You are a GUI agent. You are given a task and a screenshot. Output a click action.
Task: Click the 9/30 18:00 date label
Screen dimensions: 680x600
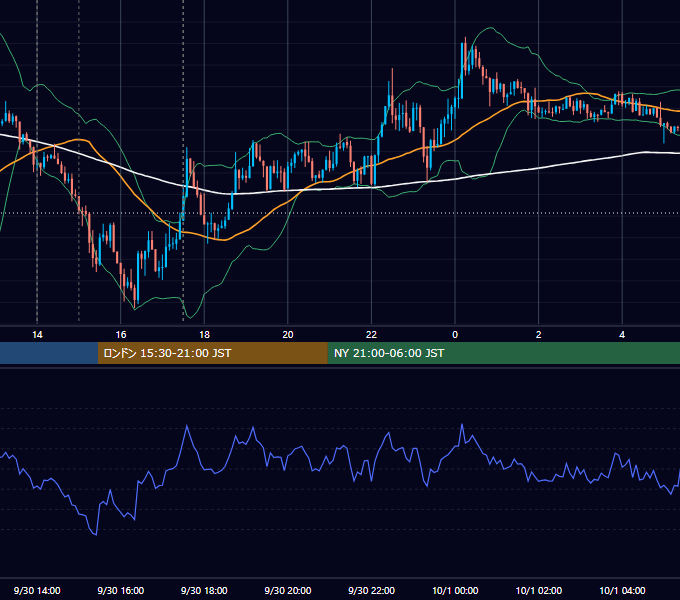[x=204, y=590]
